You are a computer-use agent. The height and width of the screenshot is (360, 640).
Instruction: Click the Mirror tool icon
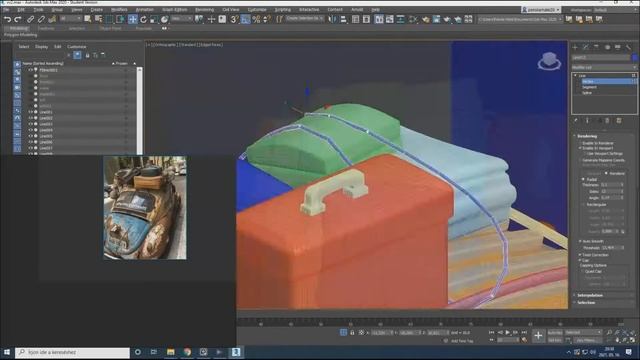[333, 19]
